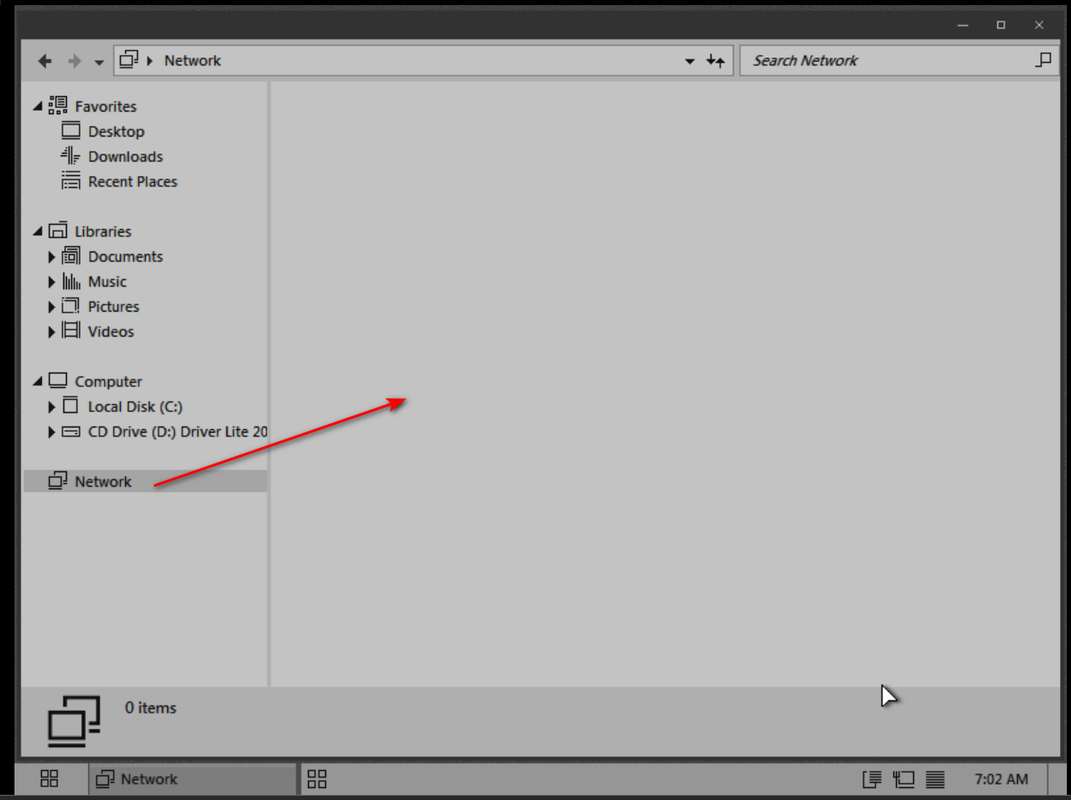Click the Libraries icon
The height and width of the screenshot is (800, 1071).
(58, 230)
